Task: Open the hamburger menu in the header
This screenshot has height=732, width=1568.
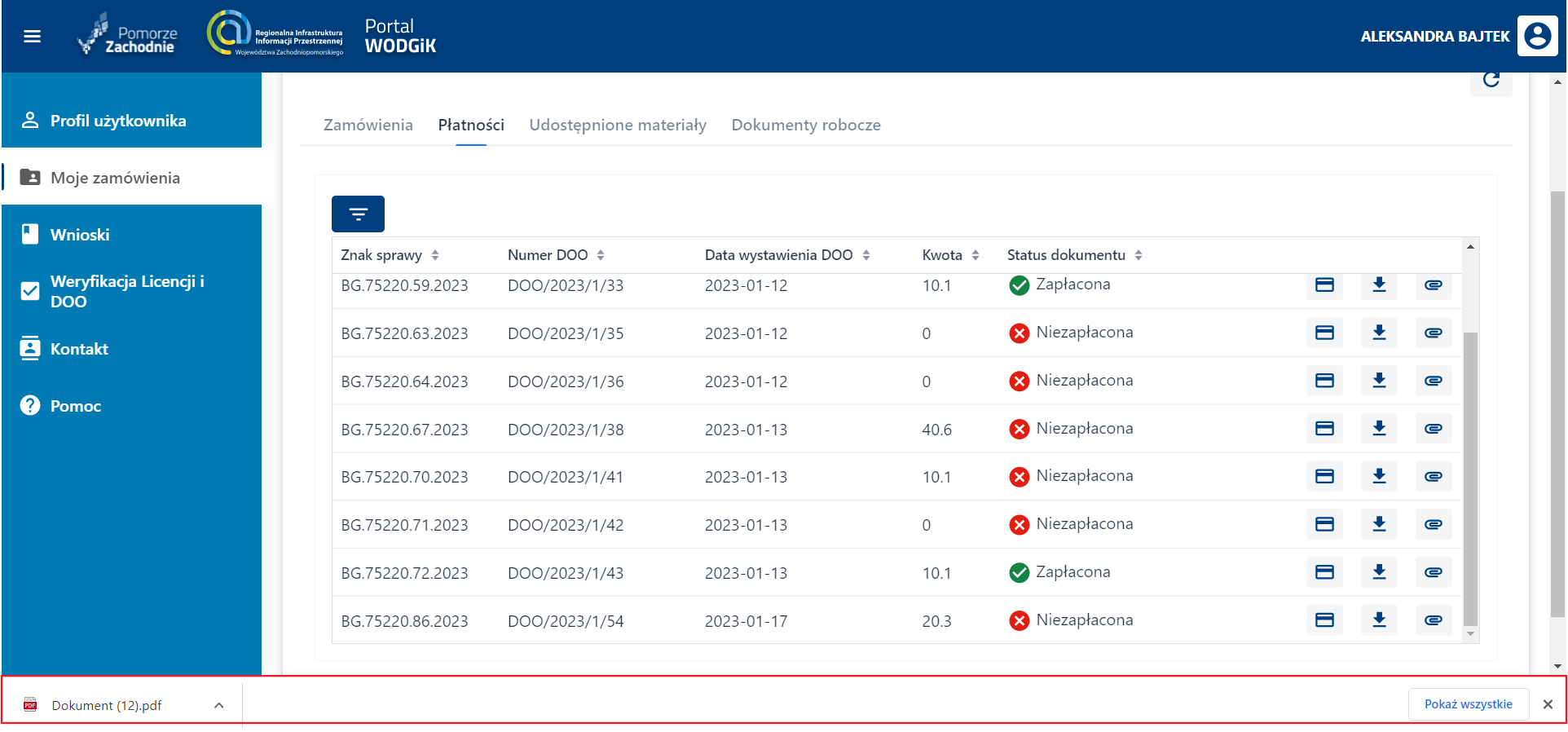Action: [x=33, y=36]
